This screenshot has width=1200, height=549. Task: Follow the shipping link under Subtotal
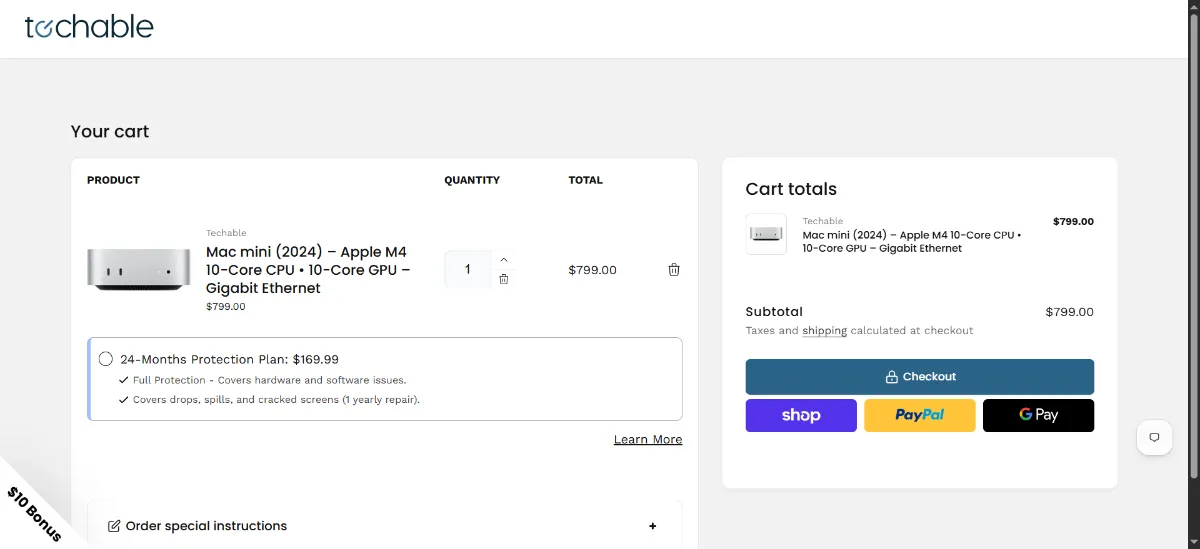824,331
